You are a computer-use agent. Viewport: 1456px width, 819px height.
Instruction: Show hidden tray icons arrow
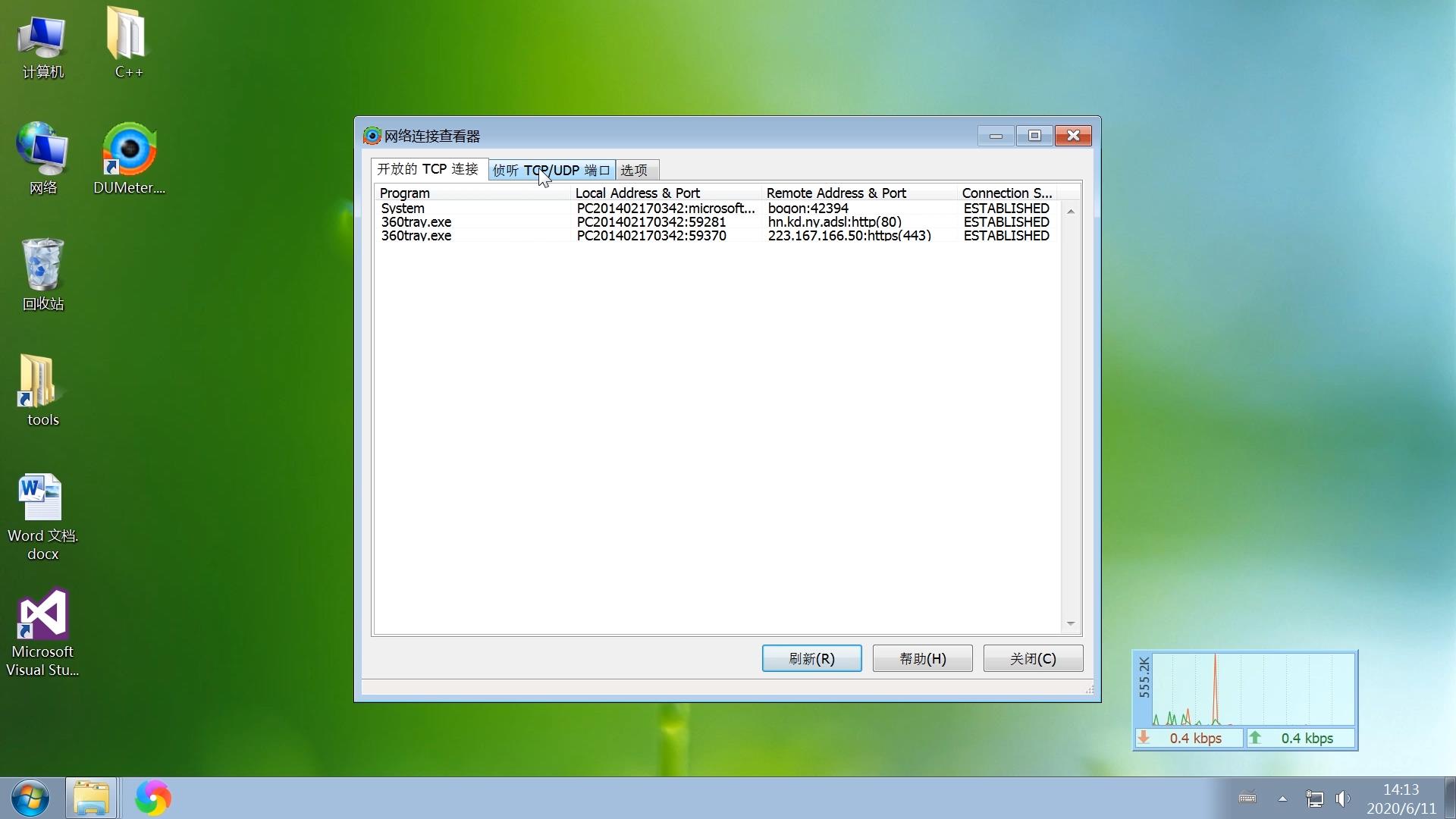pyautogui.click(x=1282, y=799)
